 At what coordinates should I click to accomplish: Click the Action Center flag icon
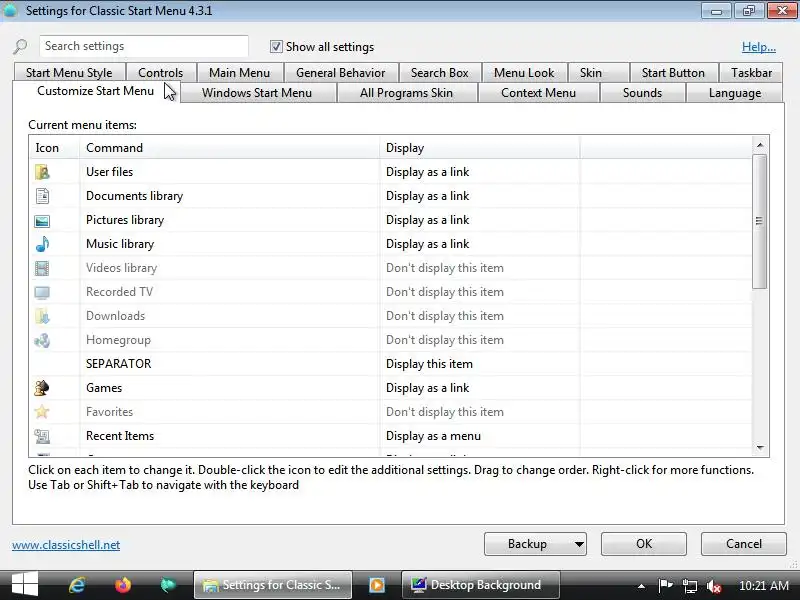665,585
